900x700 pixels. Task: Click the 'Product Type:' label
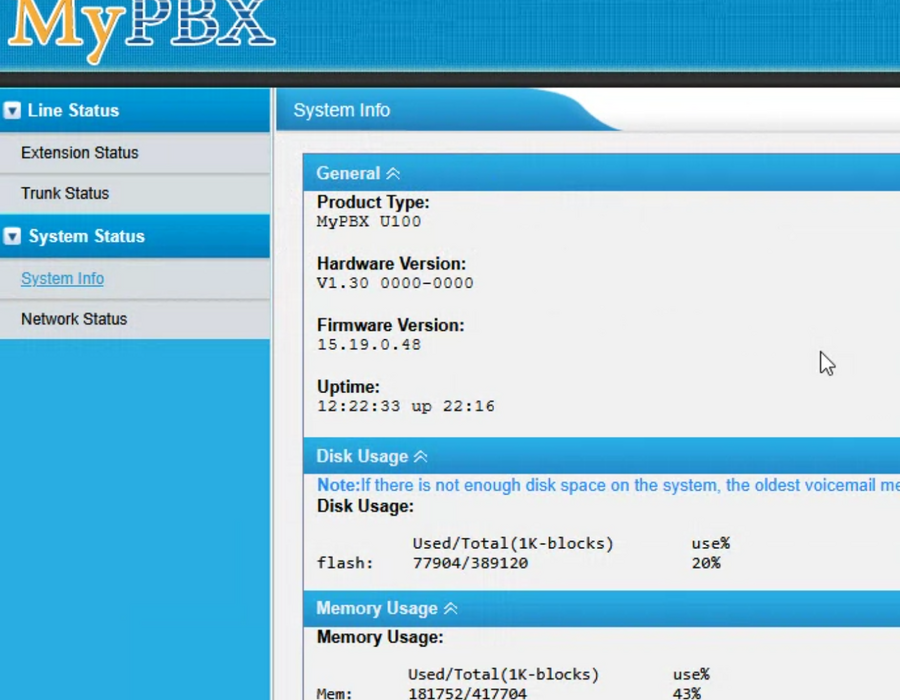[x=373, y=202]
